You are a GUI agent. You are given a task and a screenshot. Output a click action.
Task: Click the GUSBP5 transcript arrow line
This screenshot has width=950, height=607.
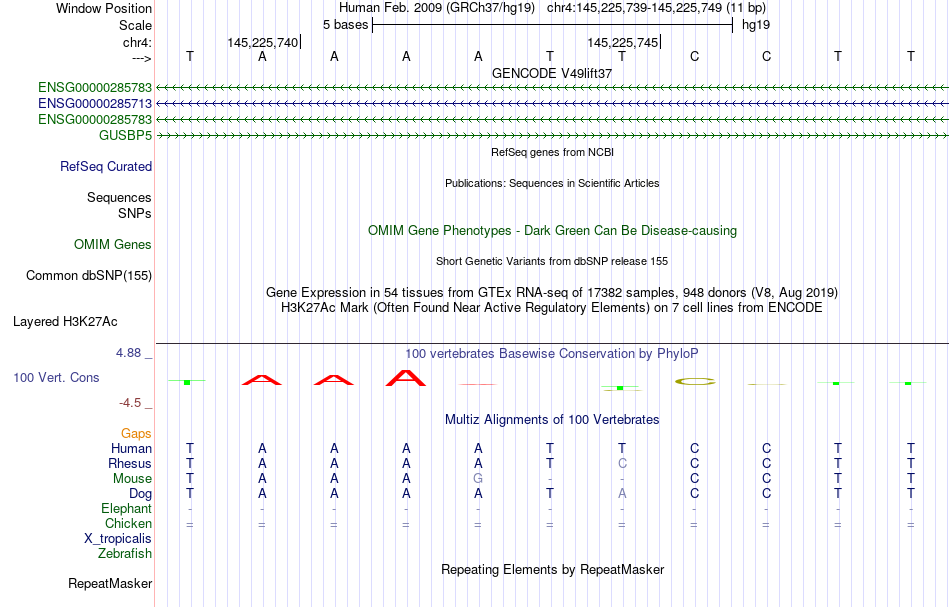552,136
